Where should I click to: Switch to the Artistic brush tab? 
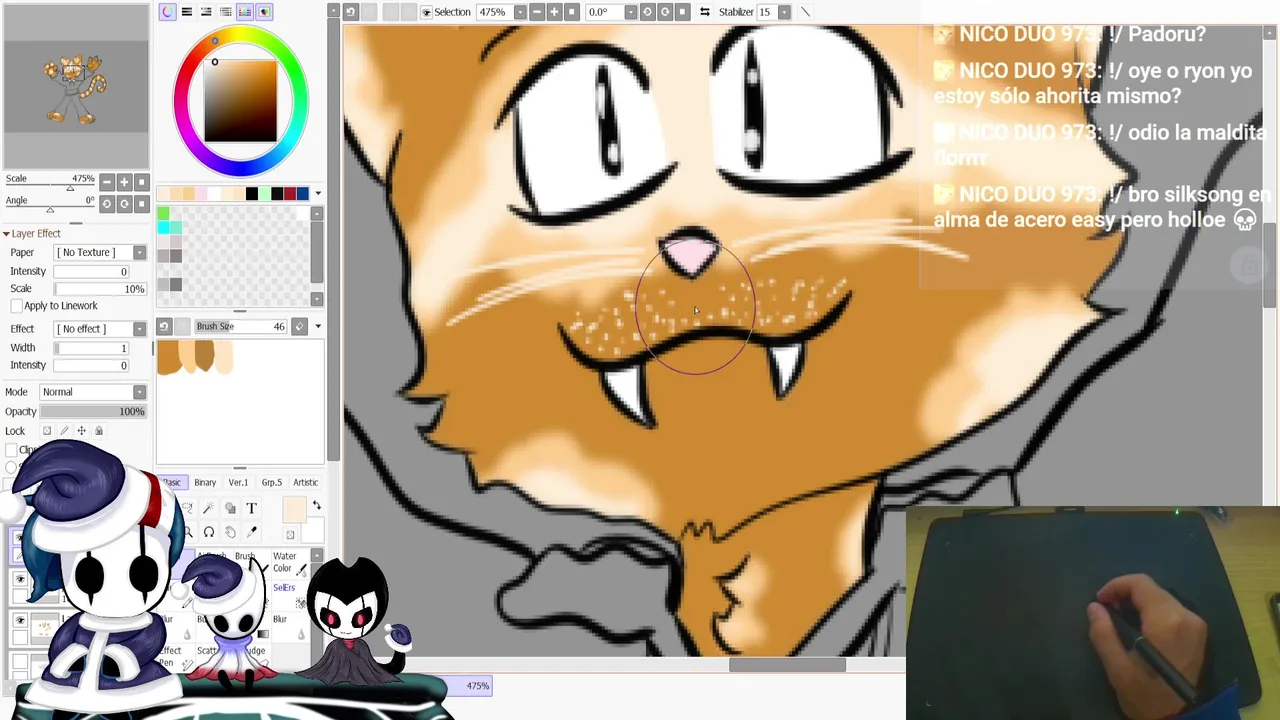(305, 482)
